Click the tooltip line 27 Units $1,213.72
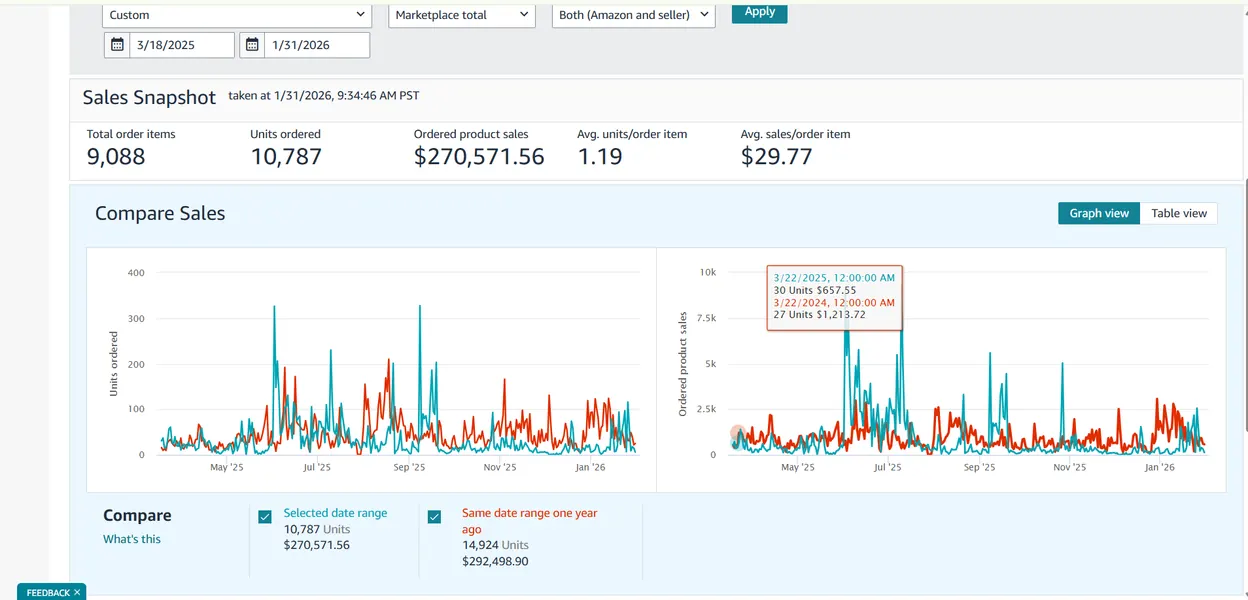Viewport: 1248px width, 600px height. (x=820, y=314)
